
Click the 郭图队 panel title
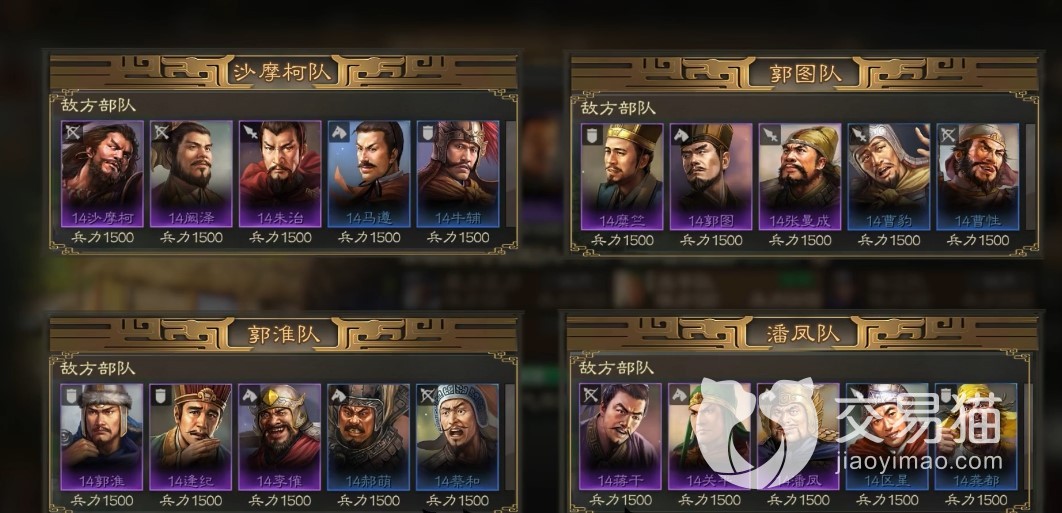[805, 73]
